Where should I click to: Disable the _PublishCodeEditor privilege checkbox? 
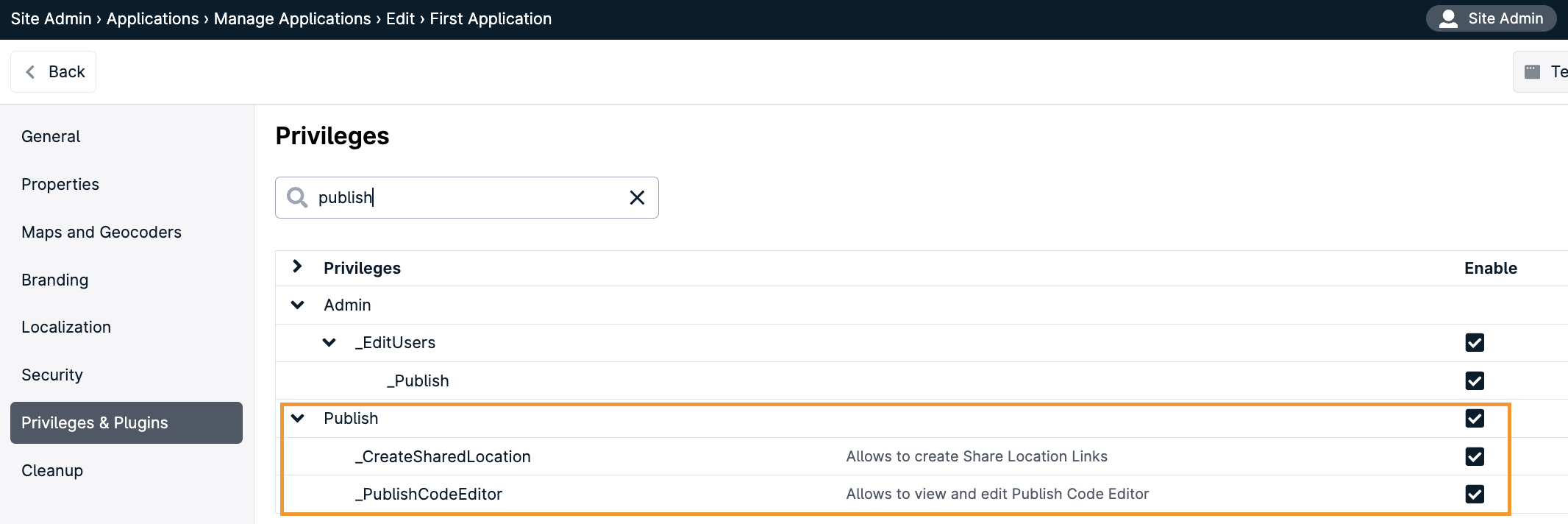(1475, 494)
